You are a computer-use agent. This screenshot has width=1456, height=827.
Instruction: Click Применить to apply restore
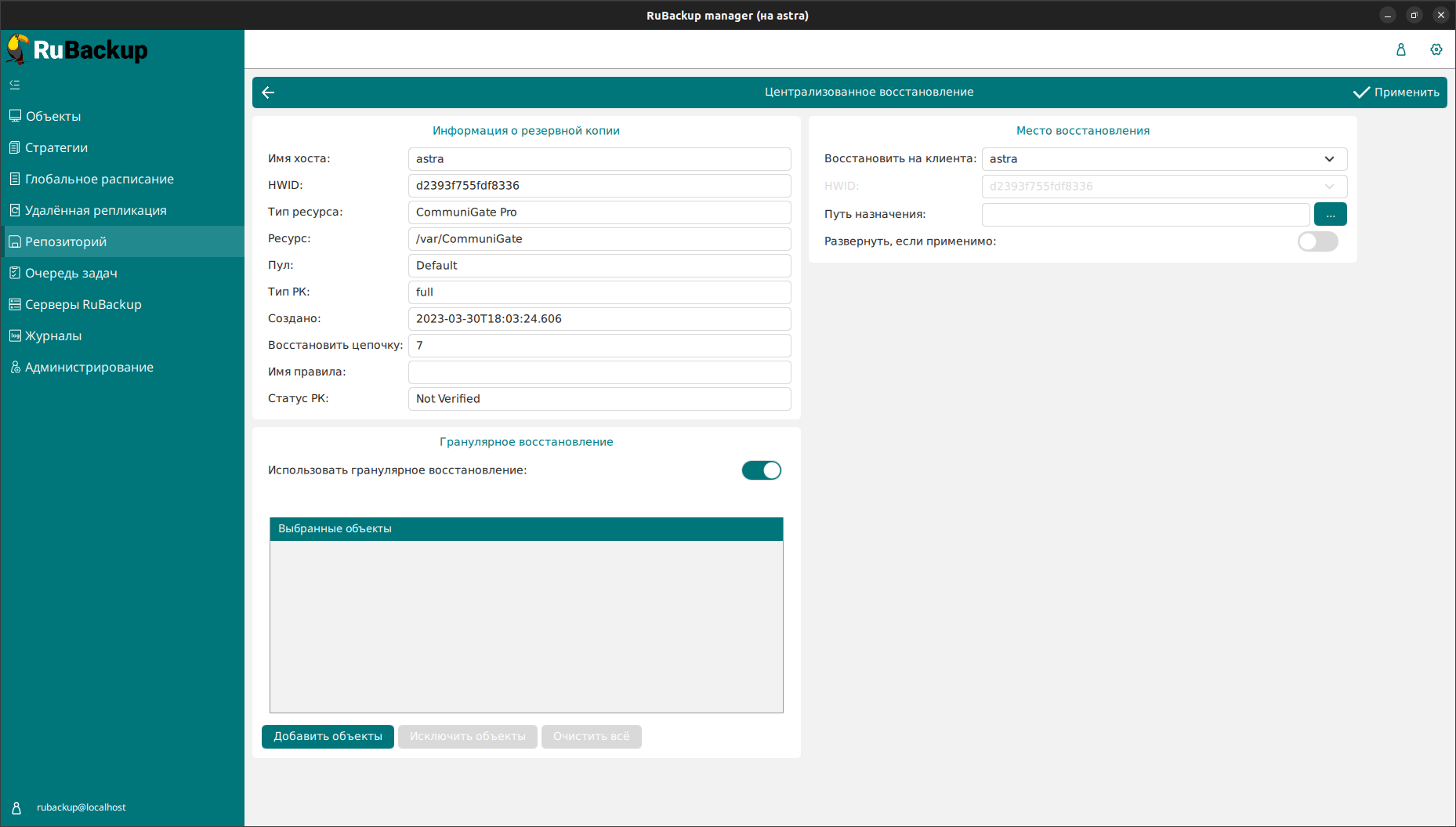point(1396,92)
